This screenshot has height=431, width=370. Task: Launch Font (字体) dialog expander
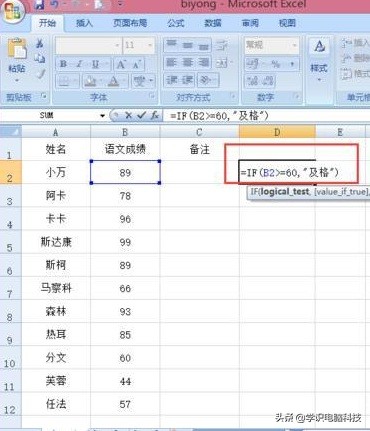pos(152,96)
